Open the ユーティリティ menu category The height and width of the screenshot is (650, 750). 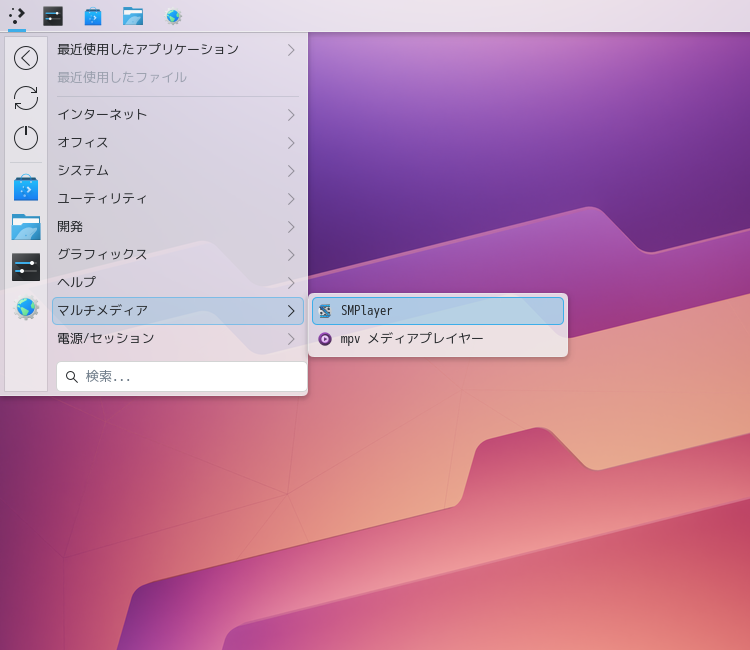click(178, 199)
